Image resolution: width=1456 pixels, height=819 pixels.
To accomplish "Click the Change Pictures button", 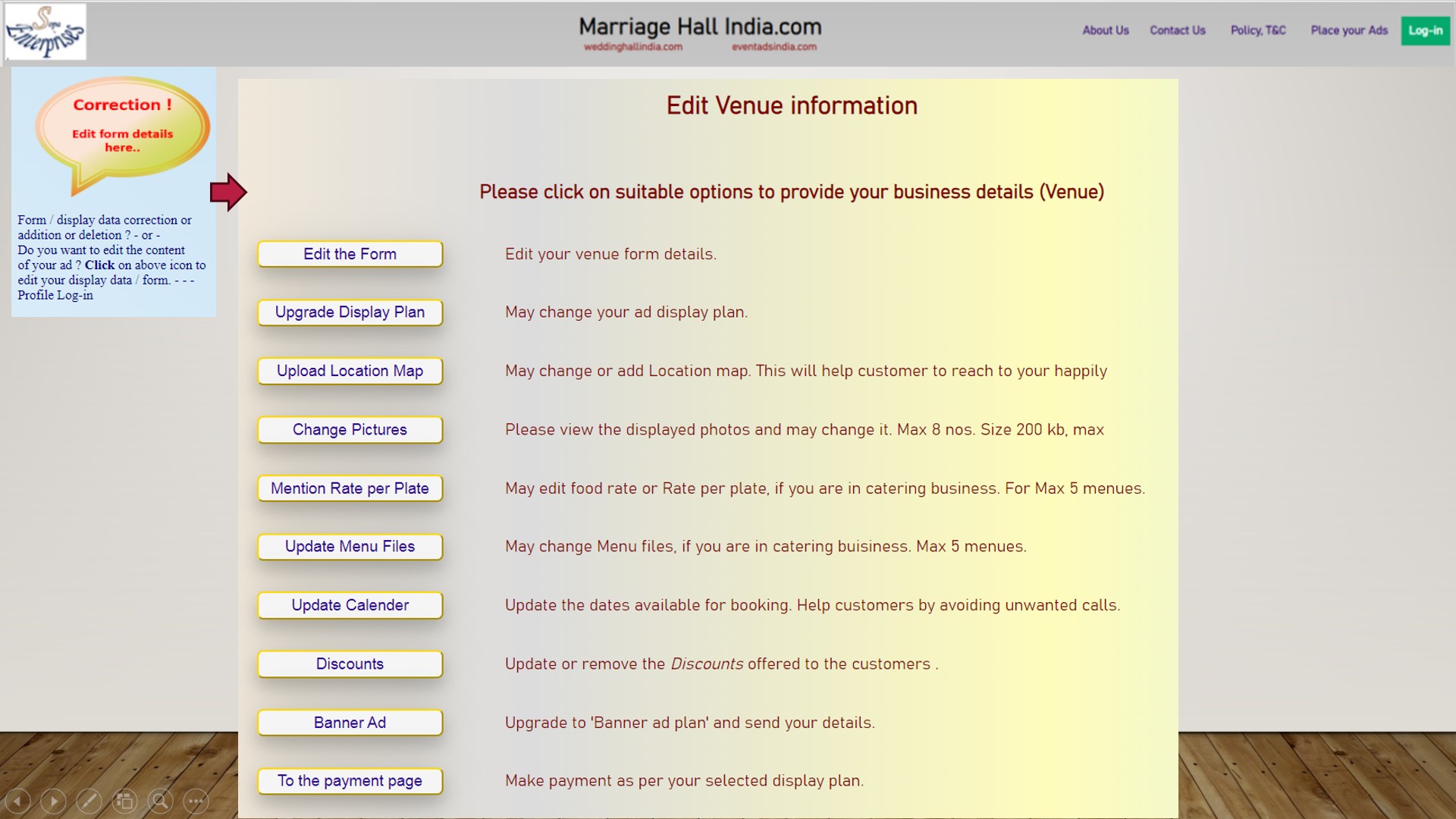I will pos(350,430).
